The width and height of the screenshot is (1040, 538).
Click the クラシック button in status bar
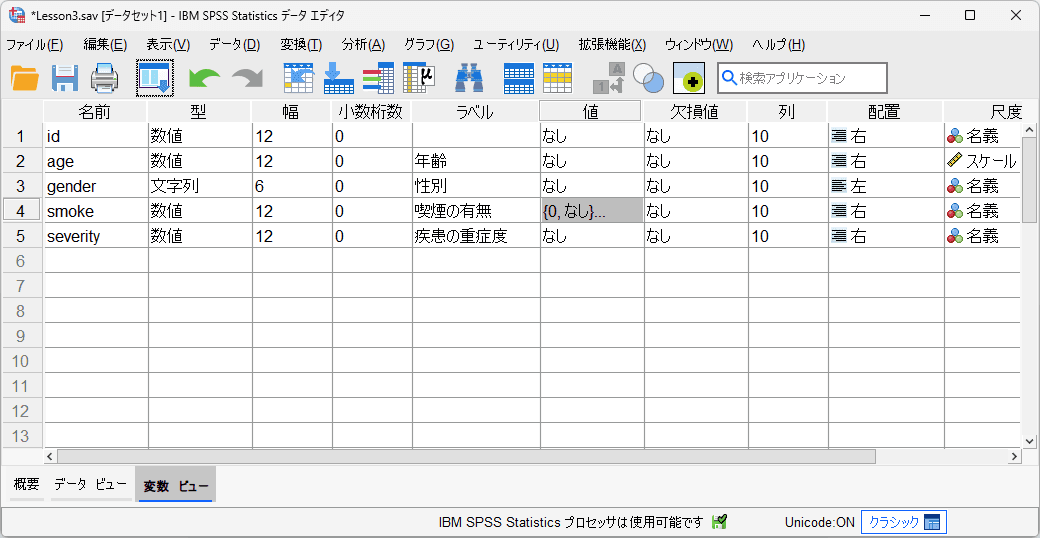pos(903,522)
